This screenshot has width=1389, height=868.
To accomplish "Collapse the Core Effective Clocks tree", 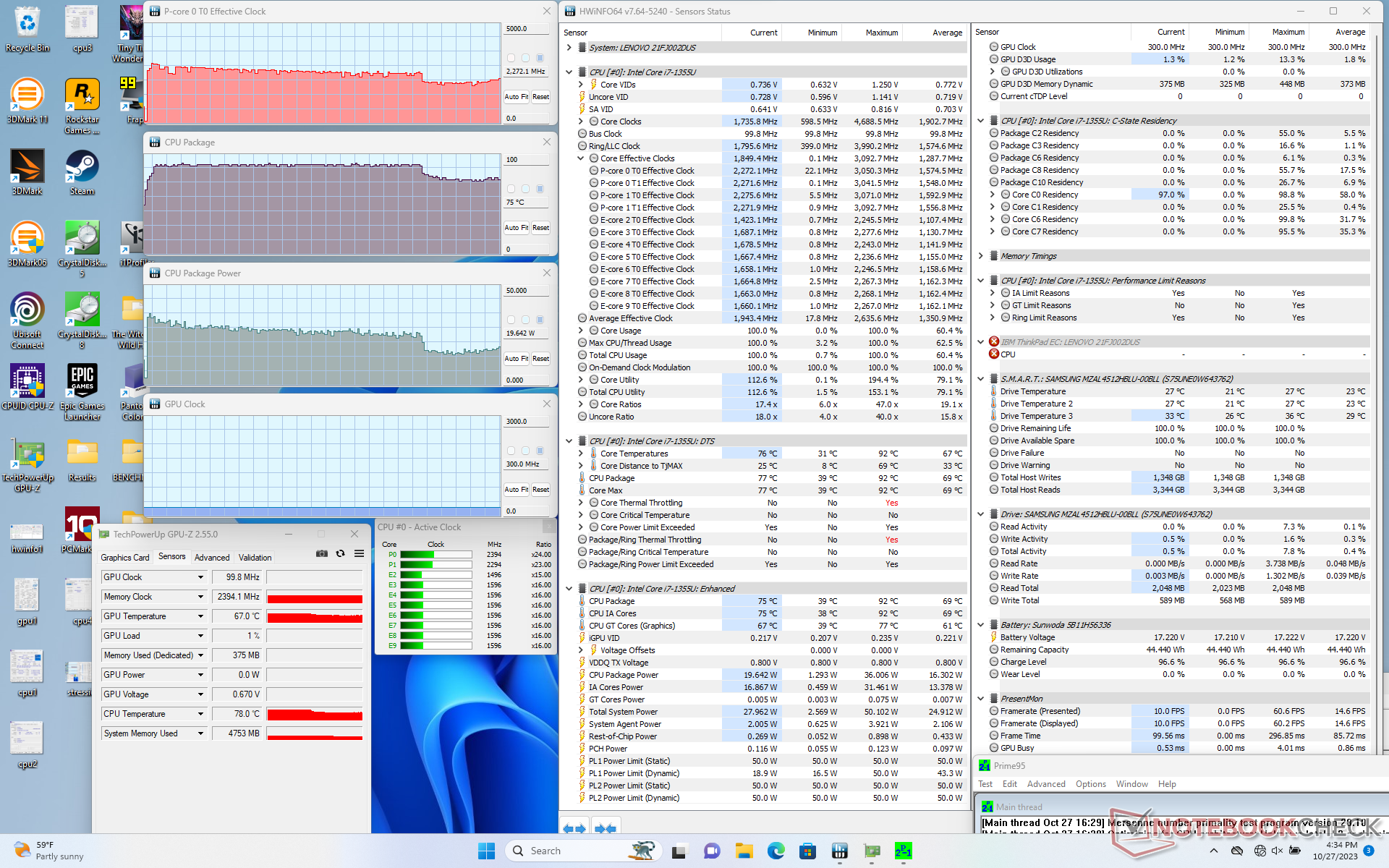I will point(581,158).
